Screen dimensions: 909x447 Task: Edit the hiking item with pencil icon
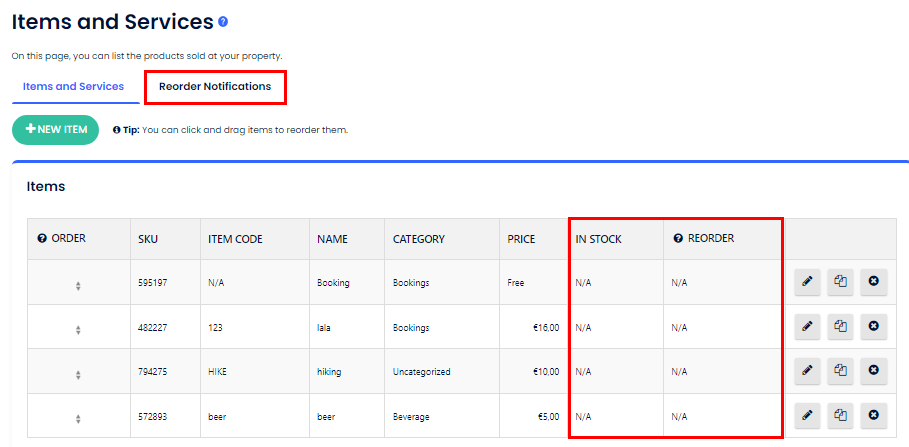tap(807, 371)
